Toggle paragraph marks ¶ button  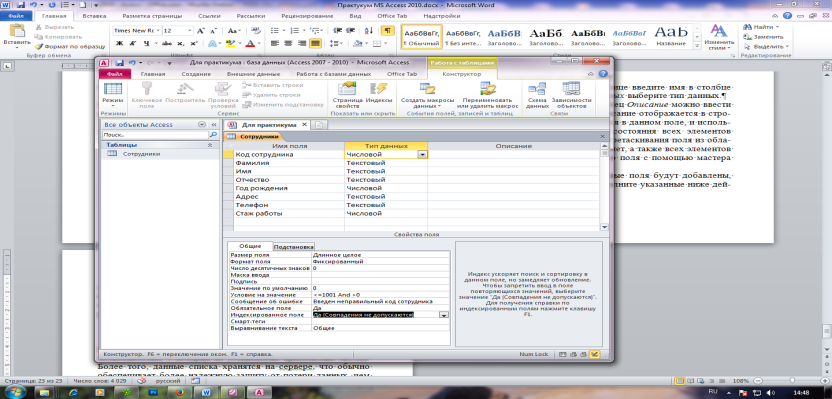388,30
